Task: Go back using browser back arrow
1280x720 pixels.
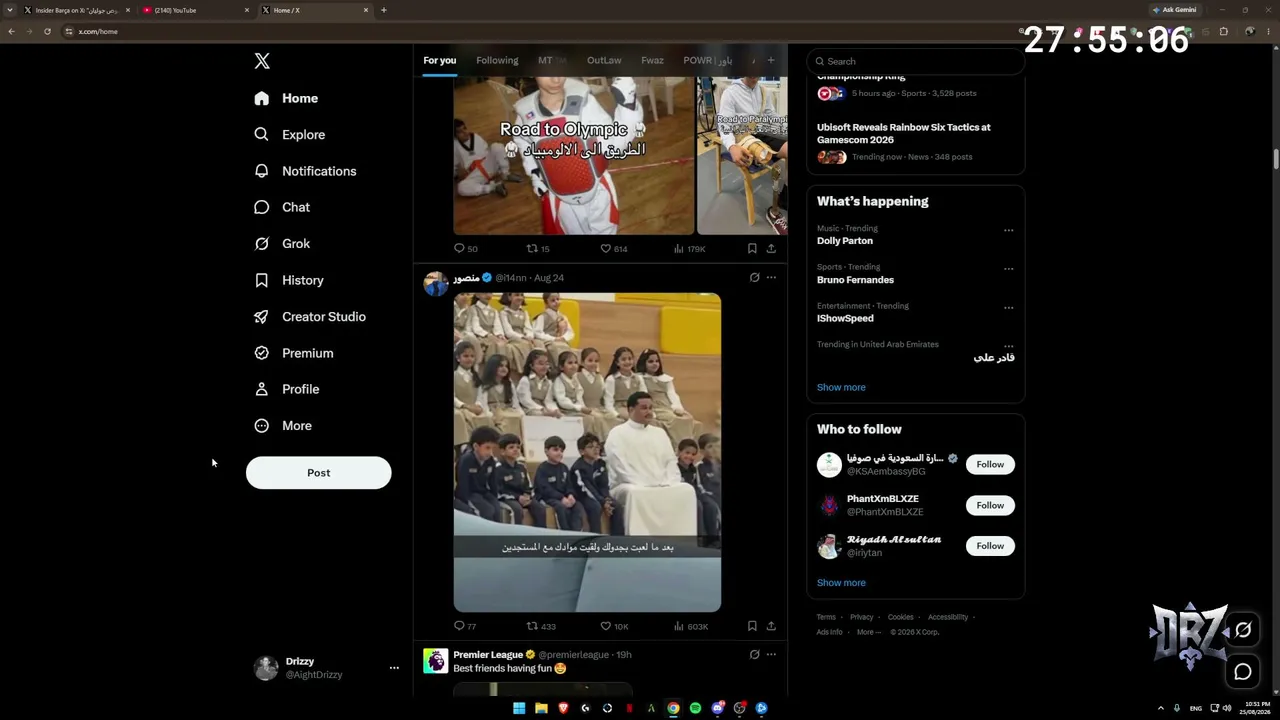Action: click(11, 31)
